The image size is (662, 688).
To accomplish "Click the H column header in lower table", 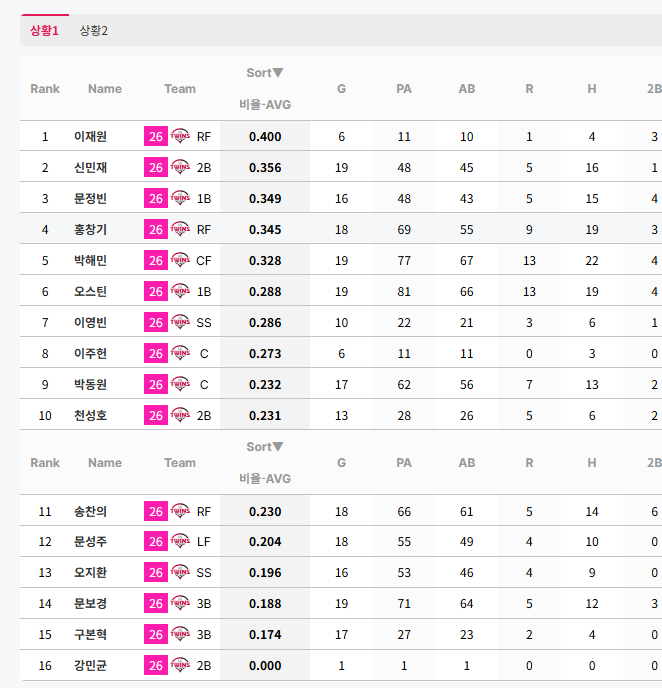I will pos(592,462).
